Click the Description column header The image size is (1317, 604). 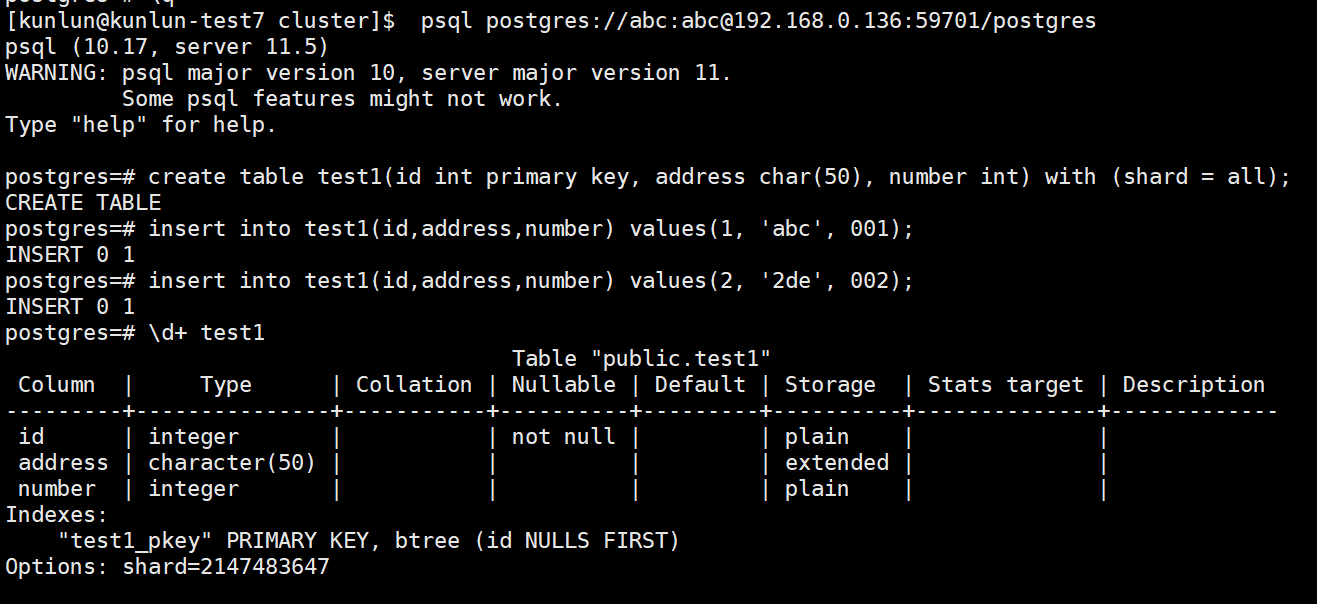click(1194, 385)
